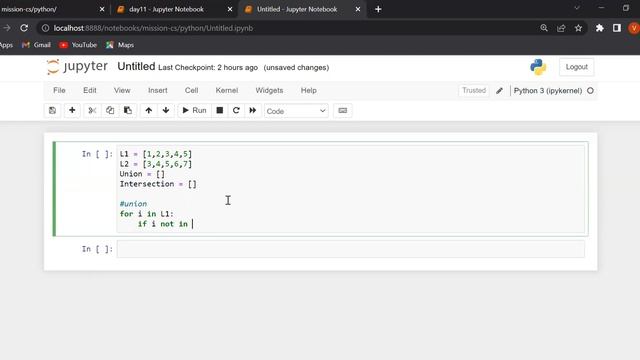Open the File menu
Screen dimensions: 640x360
click(x=59, y=91)
